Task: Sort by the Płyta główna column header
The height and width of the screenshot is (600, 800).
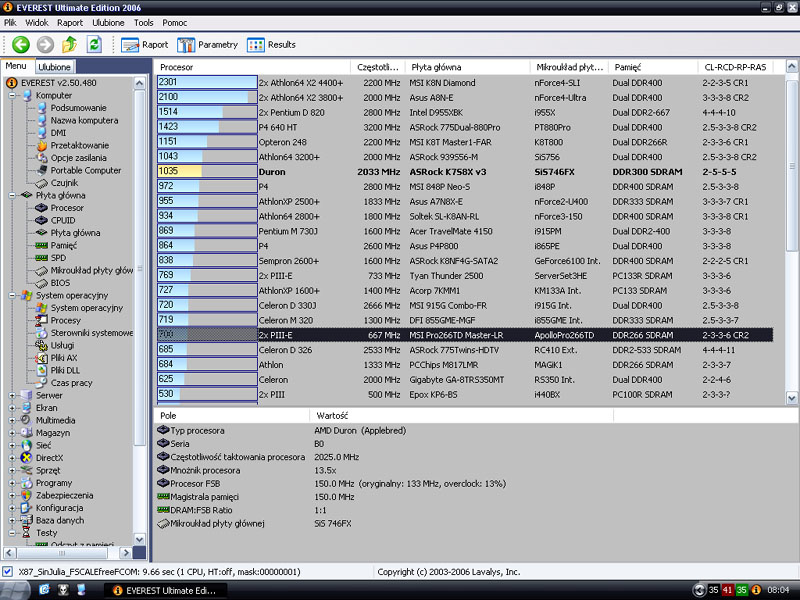Action: tap(467, 67)
